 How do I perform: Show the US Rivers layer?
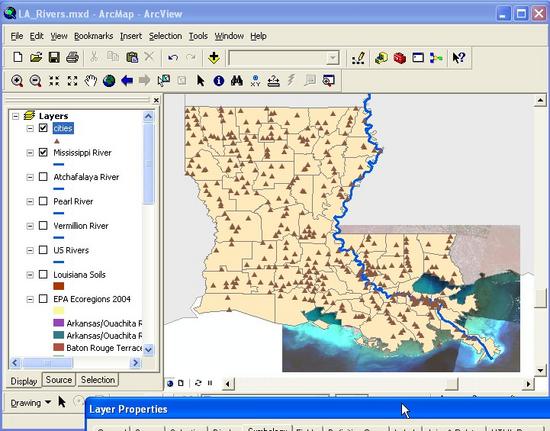coord(43,250)
